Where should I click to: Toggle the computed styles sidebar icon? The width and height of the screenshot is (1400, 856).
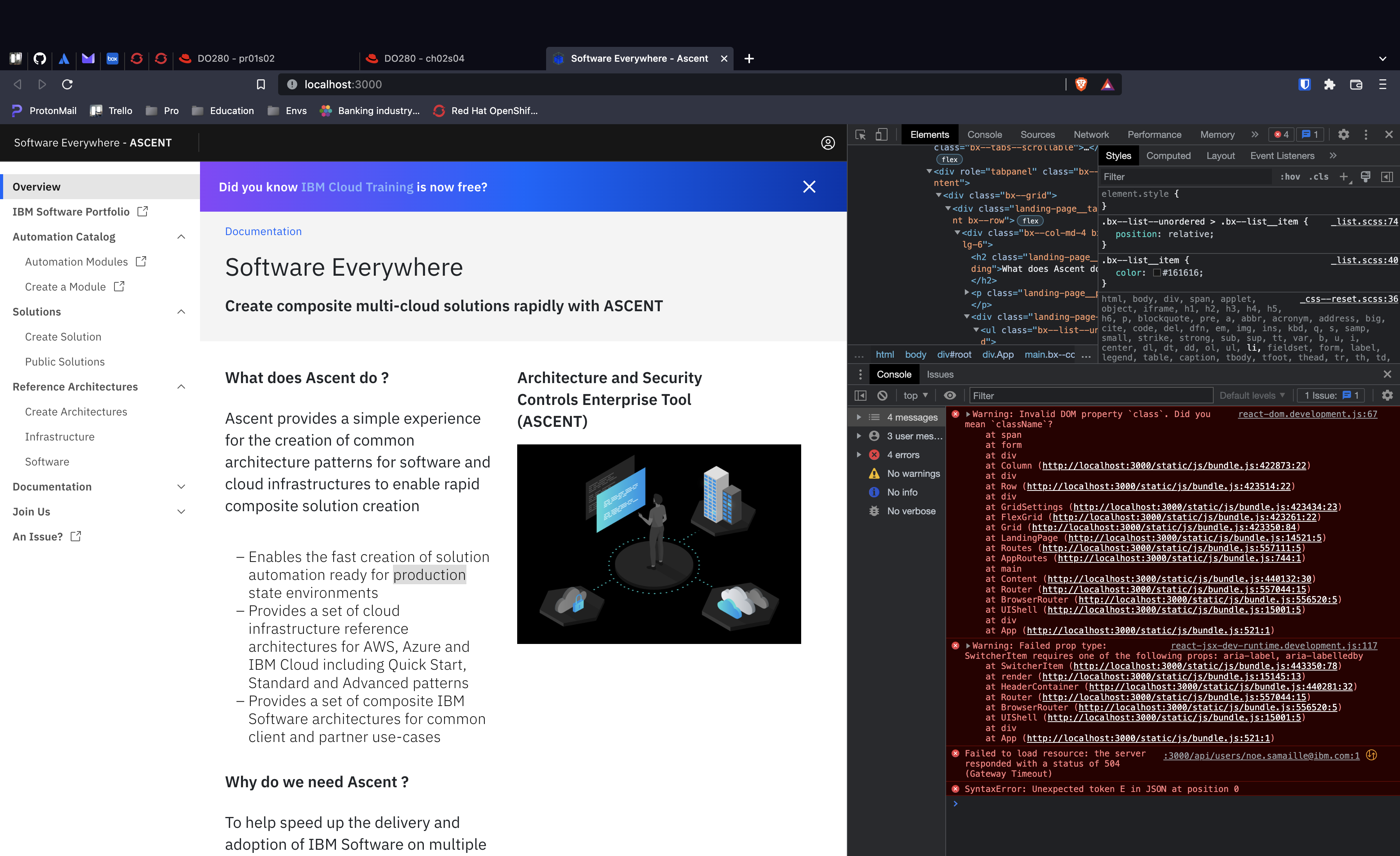pos(1387,177)
